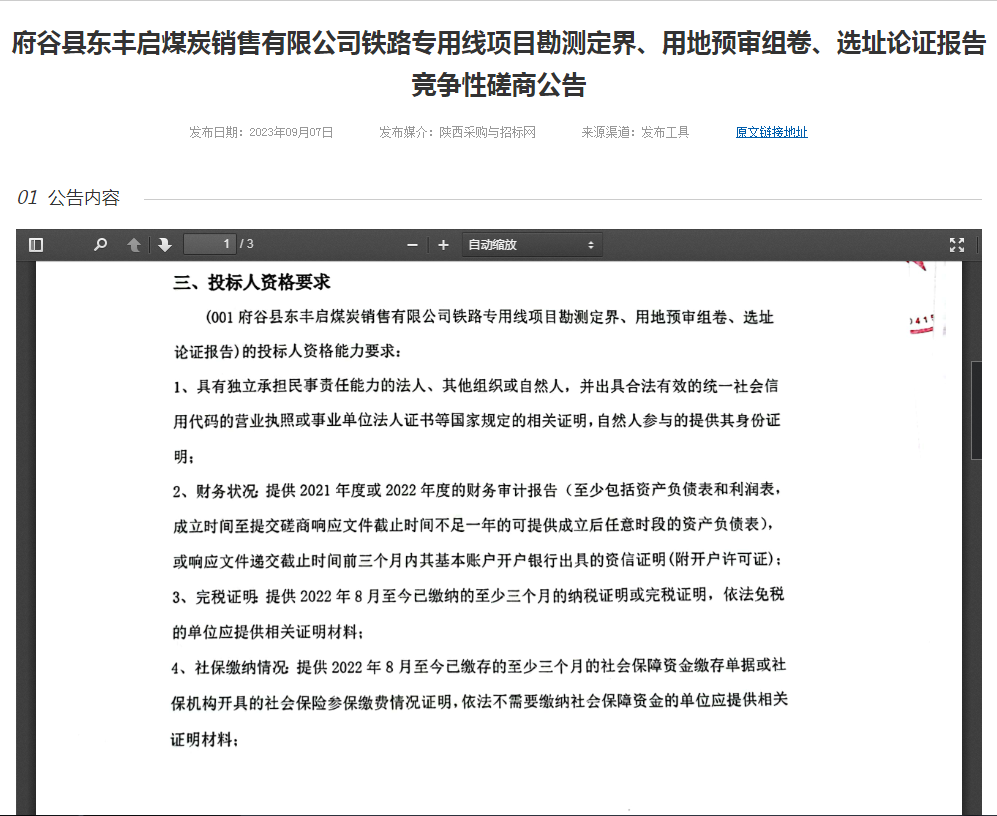Click the page number input field
Screen dimensions: 997x816
(210, 244)
